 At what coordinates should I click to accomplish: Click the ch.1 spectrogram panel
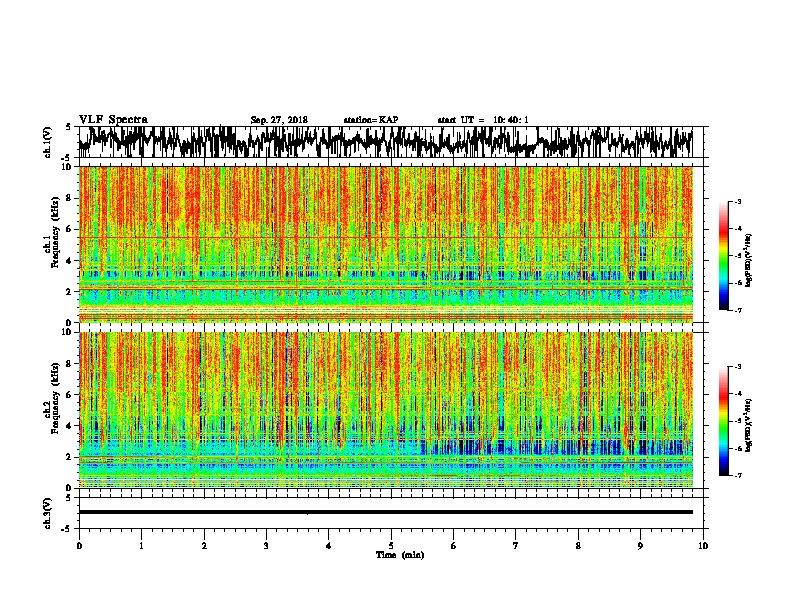tap(386, 244)
